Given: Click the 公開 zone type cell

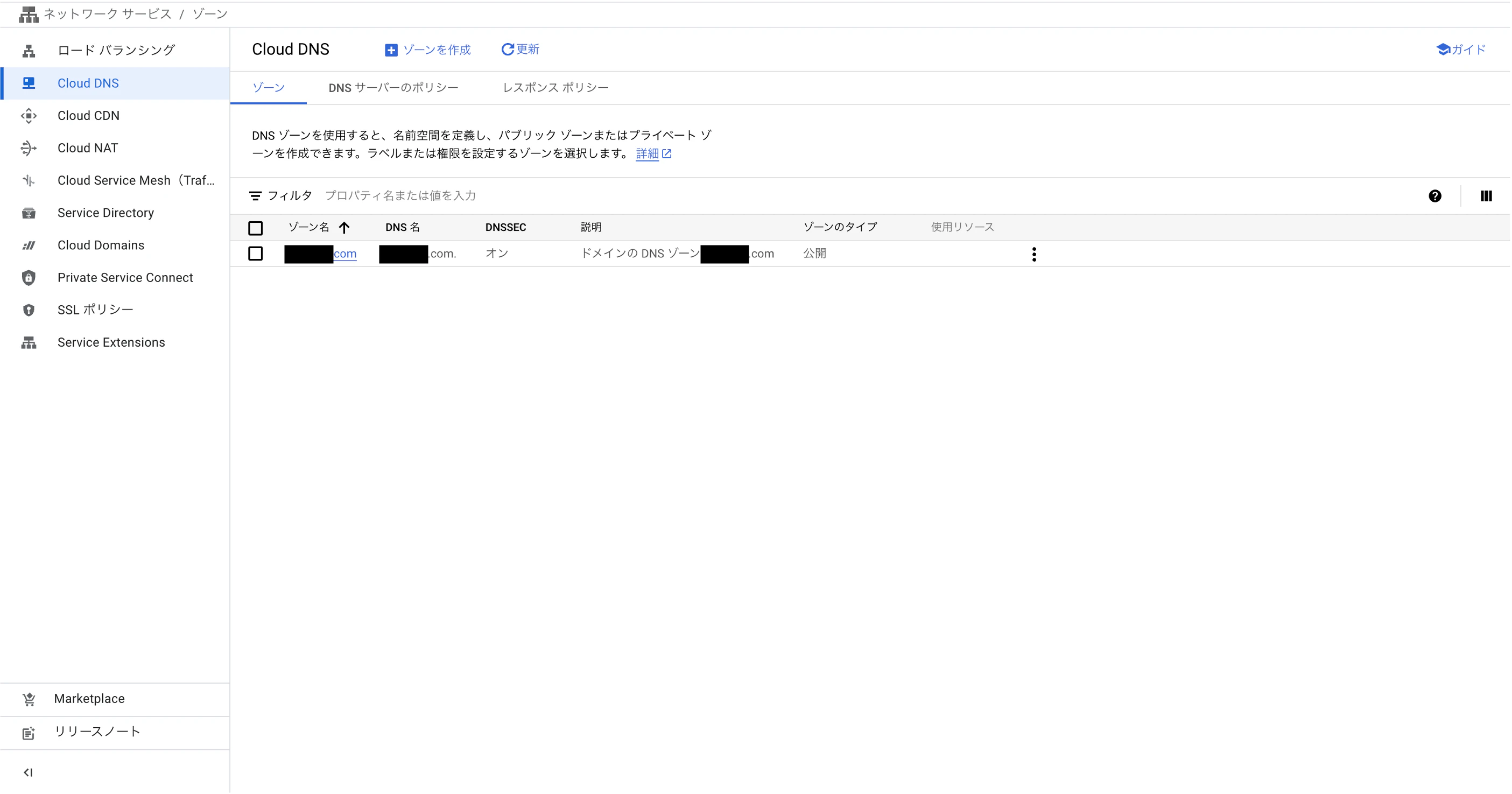Looking at the screenshot, I should pos(815,254).
